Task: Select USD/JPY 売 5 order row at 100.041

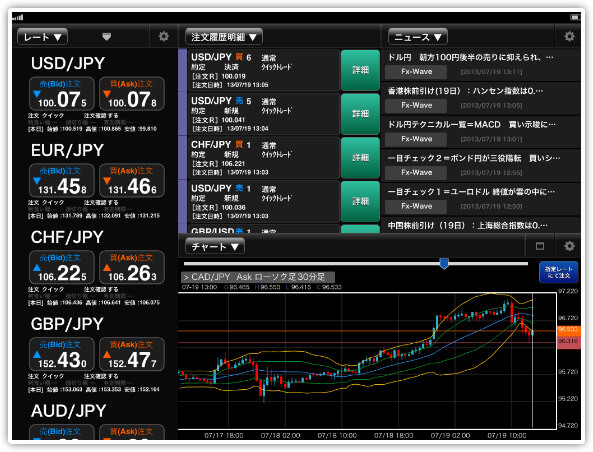Action: (264, 114)
